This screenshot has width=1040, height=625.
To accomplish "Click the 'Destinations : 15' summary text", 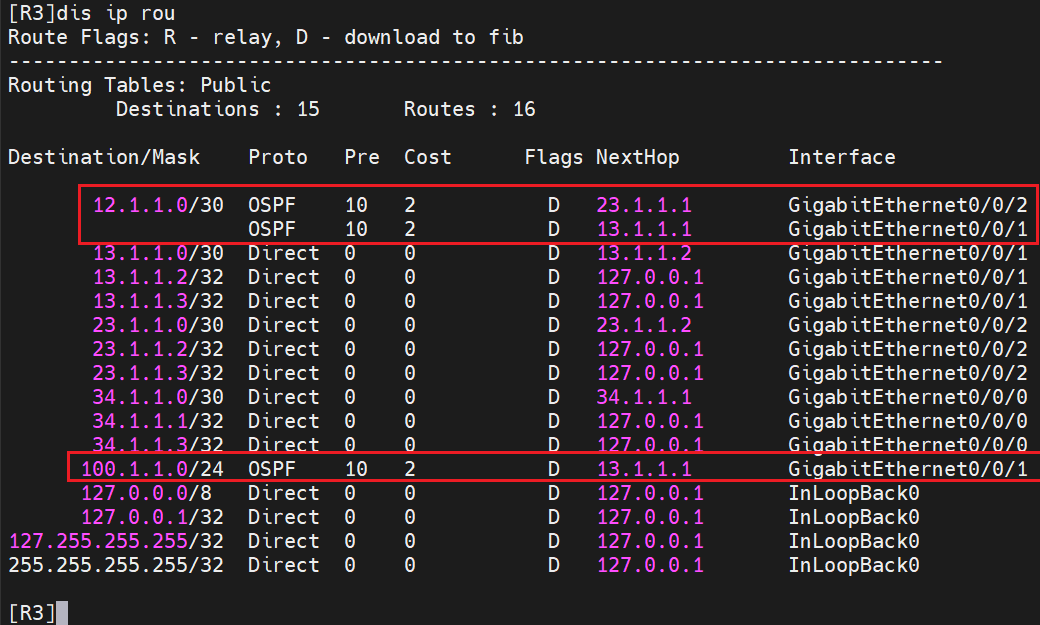I will pyautogui.click(x=217, y=109).
